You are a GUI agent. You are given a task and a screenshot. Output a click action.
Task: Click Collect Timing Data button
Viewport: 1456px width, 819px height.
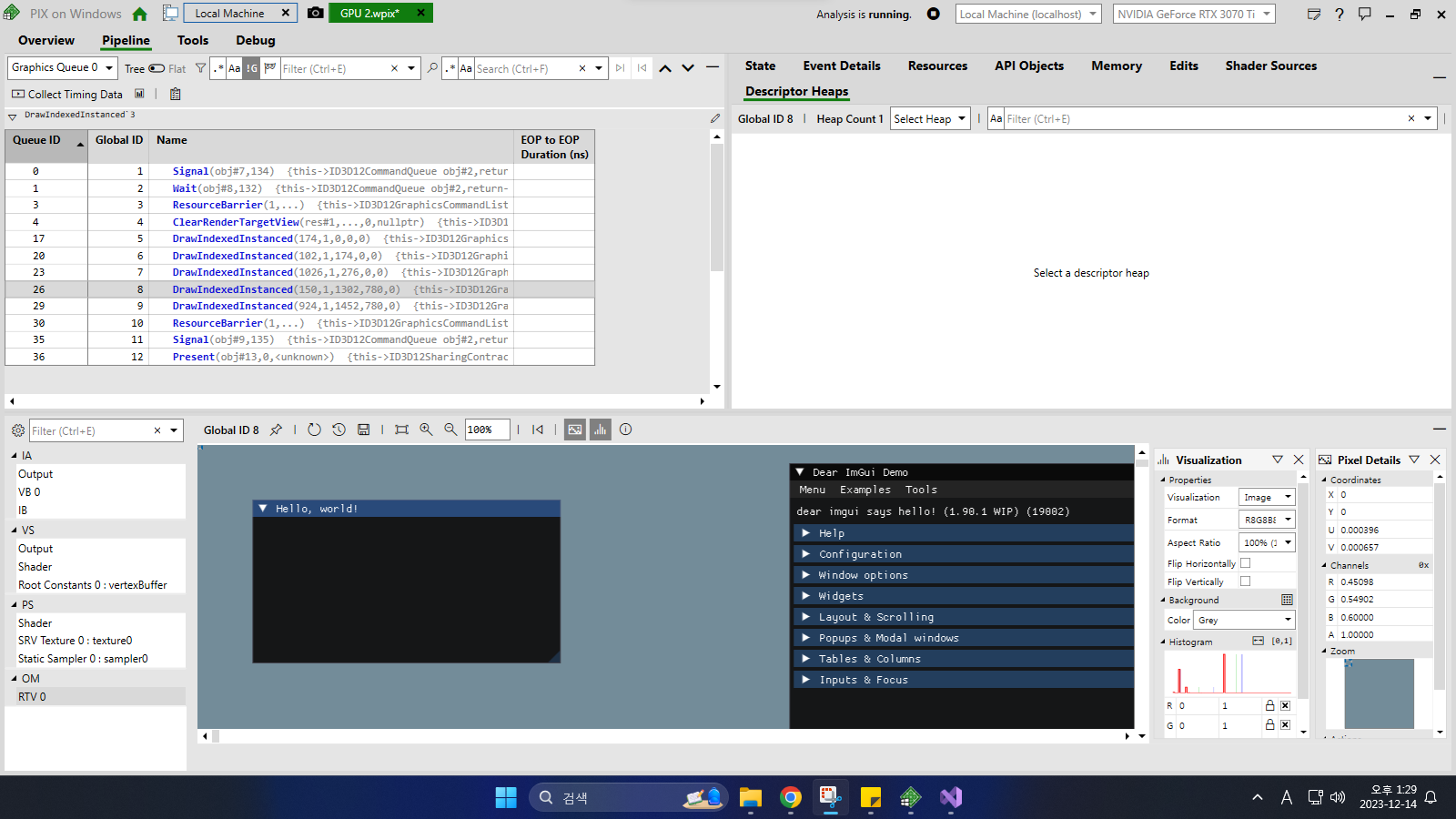(x=66, y=94)
